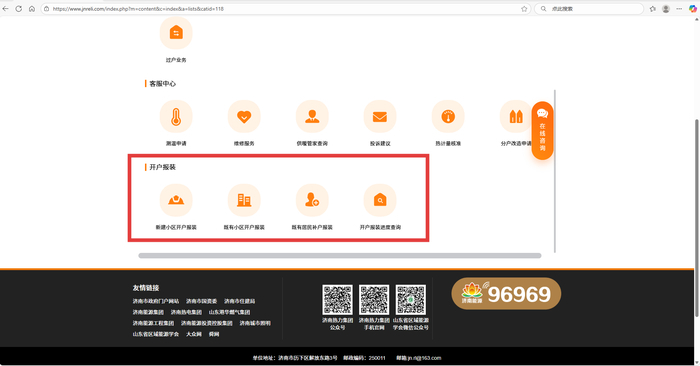Screen dimensions: 700x366
Task: Open 维修服务 heart icon
Action: pos(244,116)
